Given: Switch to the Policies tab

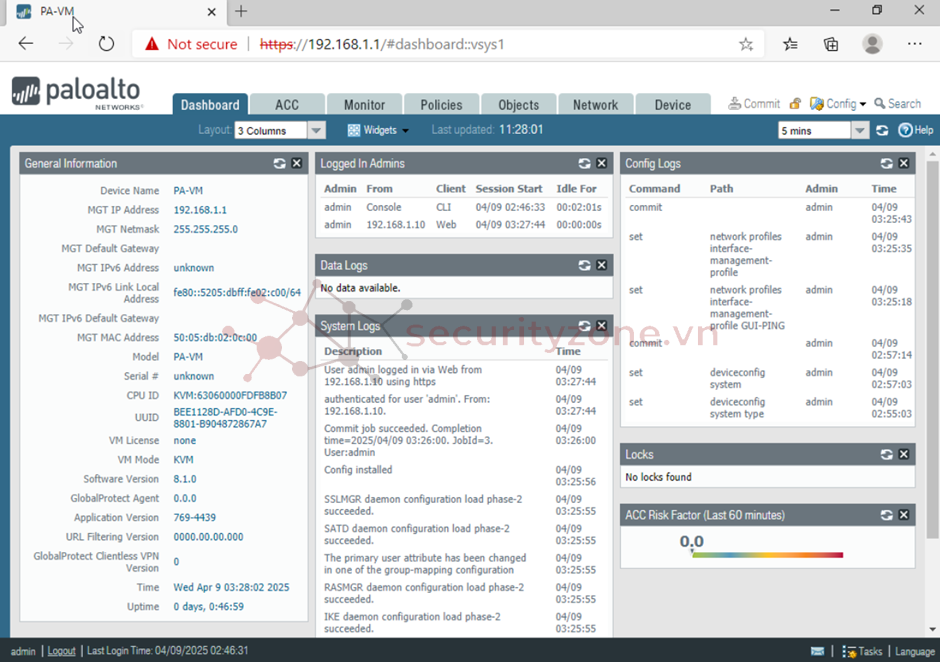Looking at the screenshot, I should click(x=441, y=104).
